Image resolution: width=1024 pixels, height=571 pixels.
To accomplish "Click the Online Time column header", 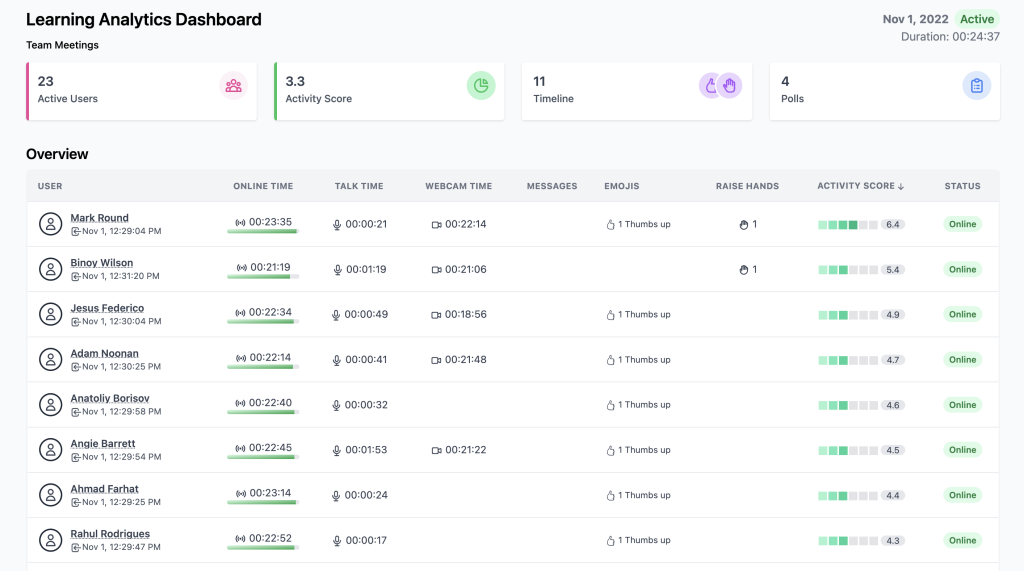I will click(263, 186).
